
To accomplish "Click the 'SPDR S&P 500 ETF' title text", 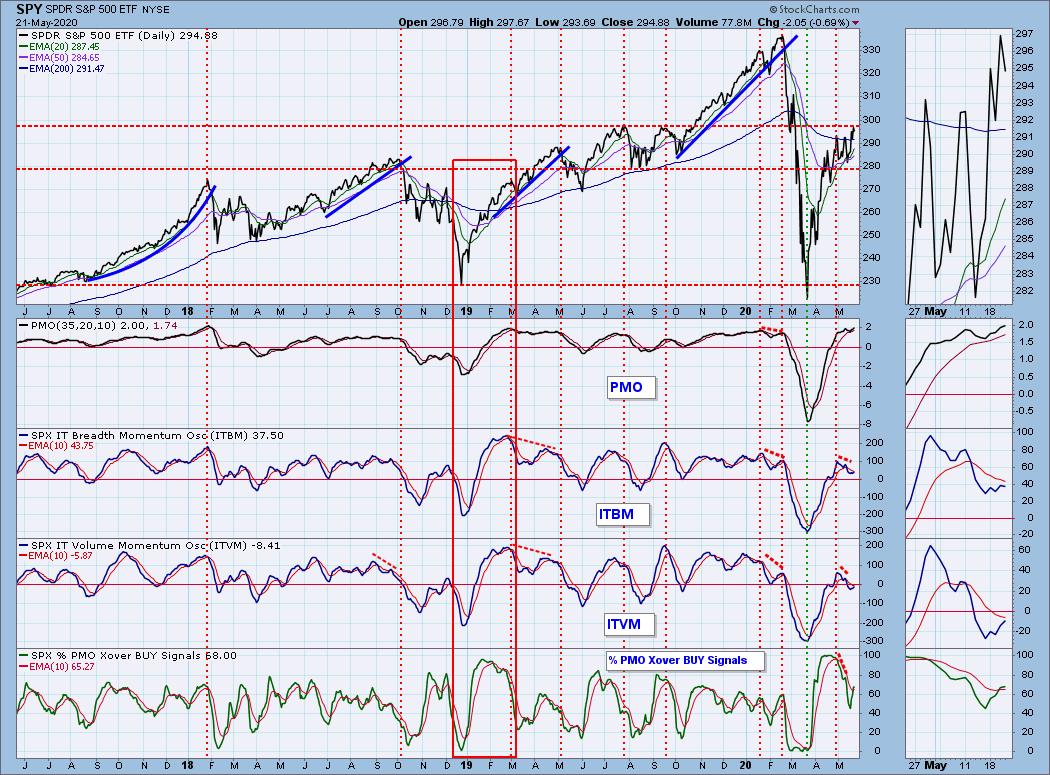I will 91,10.
